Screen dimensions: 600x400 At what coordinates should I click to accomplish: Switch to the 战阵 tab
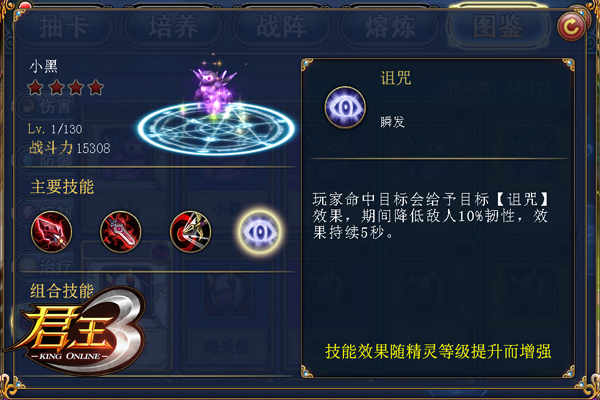282,26
